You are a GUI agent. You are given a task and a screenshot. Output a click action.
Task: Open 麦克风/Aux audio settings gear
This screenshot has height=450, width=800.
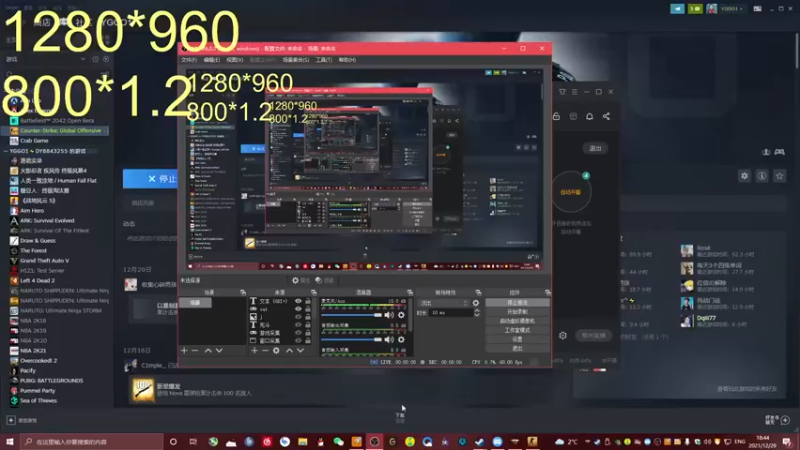[402, 315]
